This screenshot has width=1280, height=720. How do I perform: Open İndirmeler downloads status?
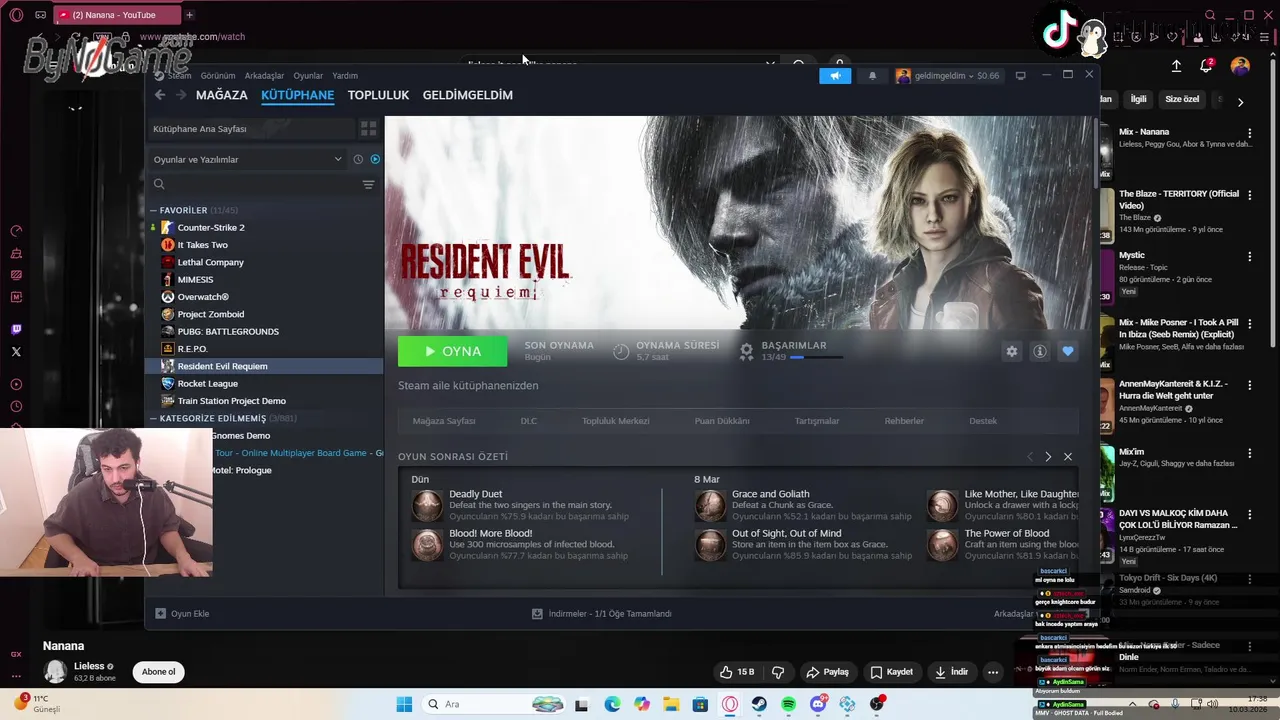[x=601, y=613]
